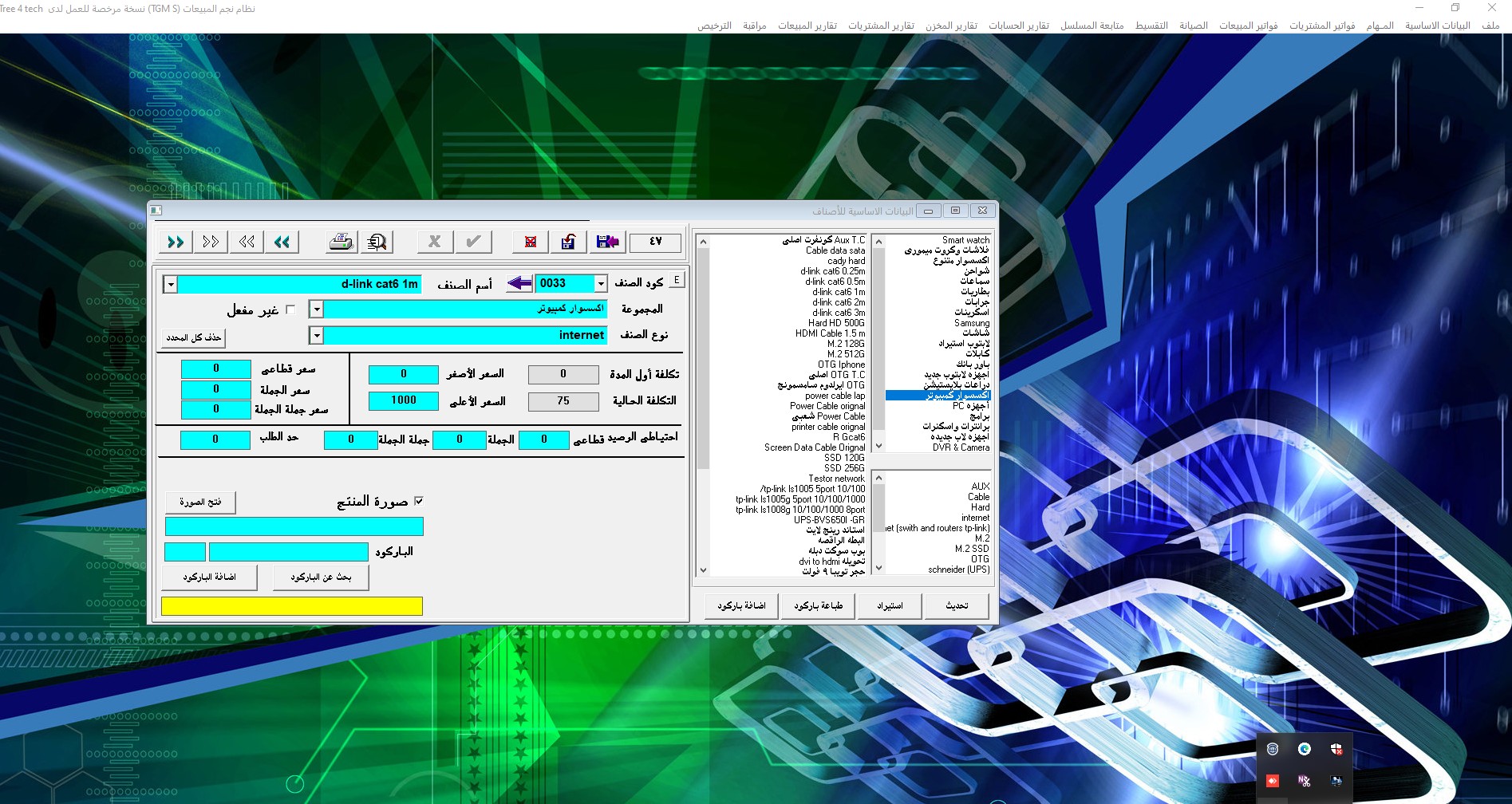Select 'Hard HD 500G' in the items list
Viewport: 1512px width, 804px height.
click(835, 323)
